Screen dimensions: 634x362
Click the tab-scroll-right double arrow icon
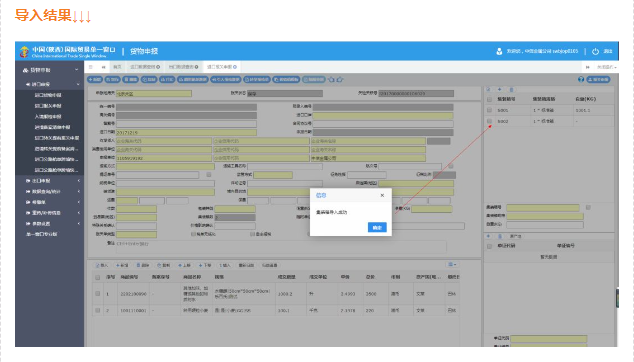(x=588, y=67)
